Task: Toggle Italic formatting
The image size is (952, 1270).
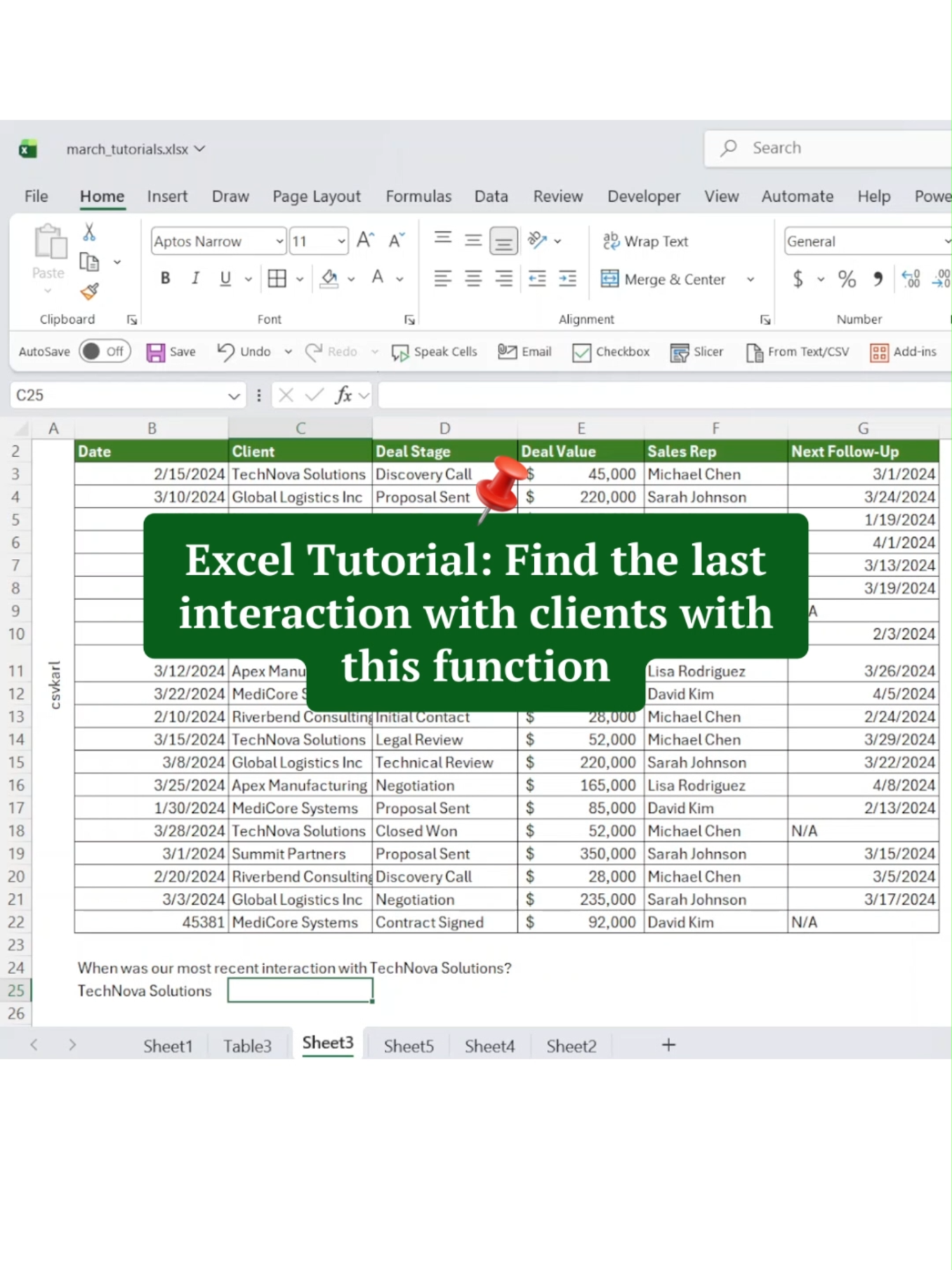Action: tap(195, 278)
